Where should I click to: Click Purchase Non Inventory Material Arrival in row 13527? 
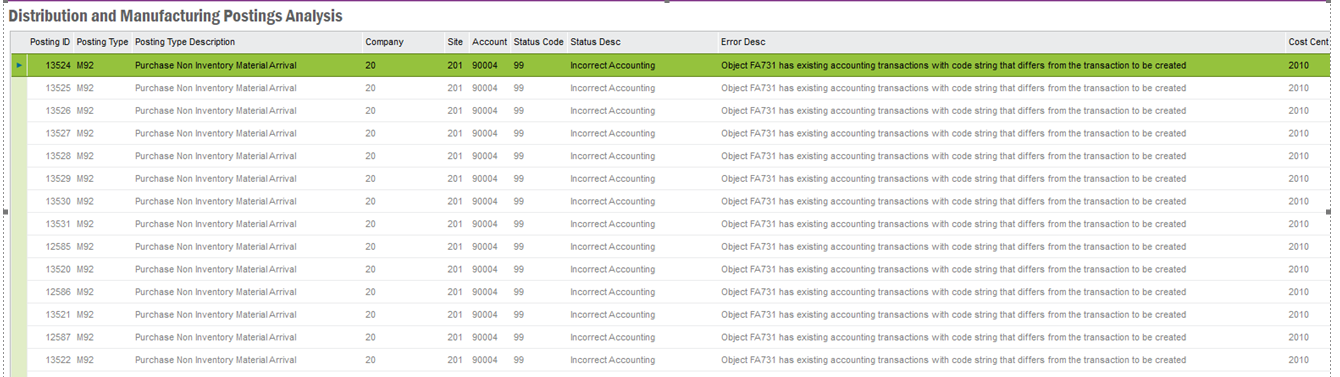click(x=215, y=133)
